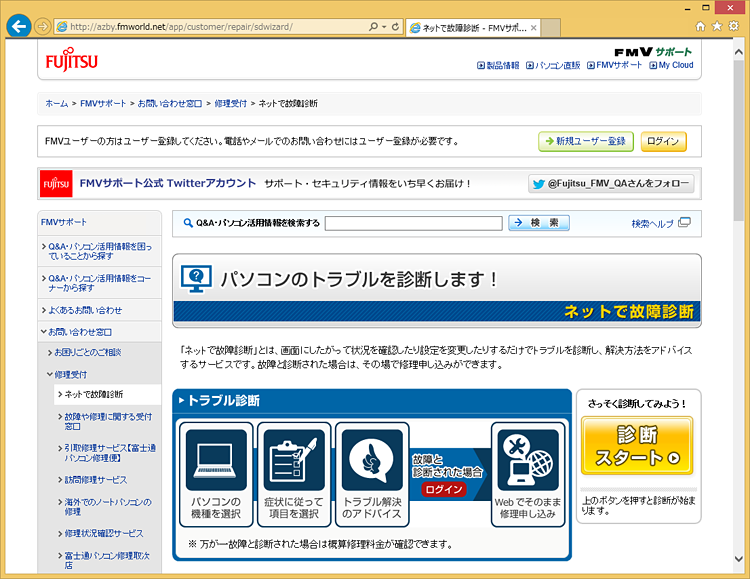Click the Web修理申し込み globe icon
This screenshot has height=579, width=750.
(x=528, y=460)
